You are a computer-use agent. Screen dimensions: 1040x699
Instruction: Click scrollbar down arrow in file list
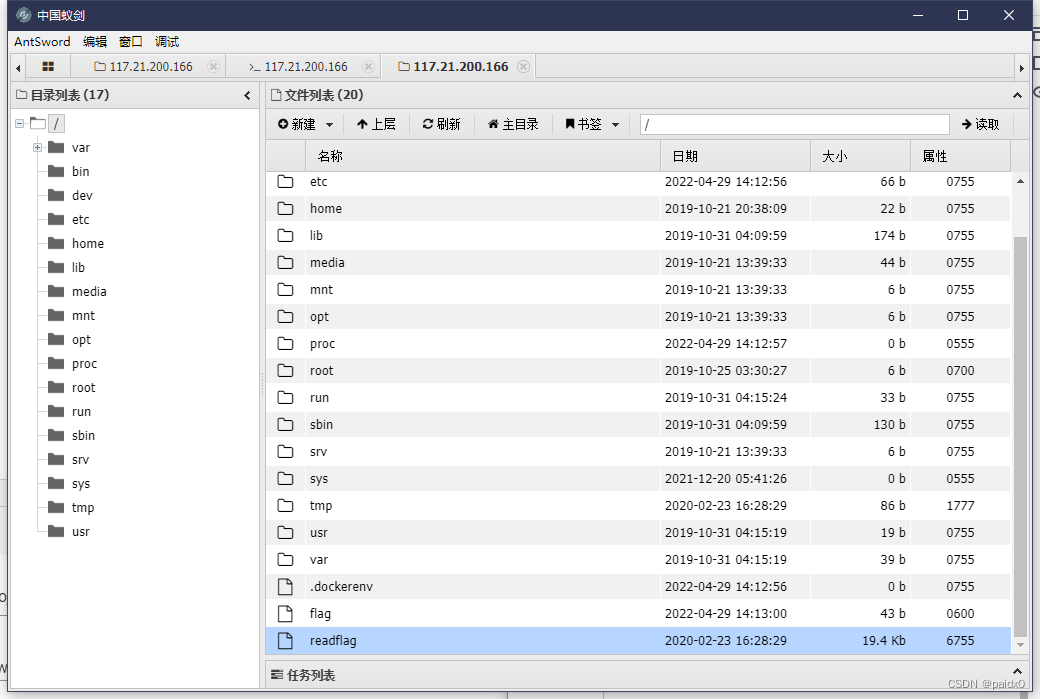[1020, 645]
